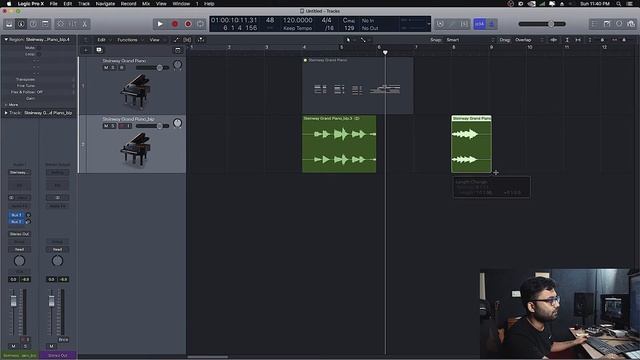Expand the More section in Region inspector
The image size is (640, 360).
(11, 105)
